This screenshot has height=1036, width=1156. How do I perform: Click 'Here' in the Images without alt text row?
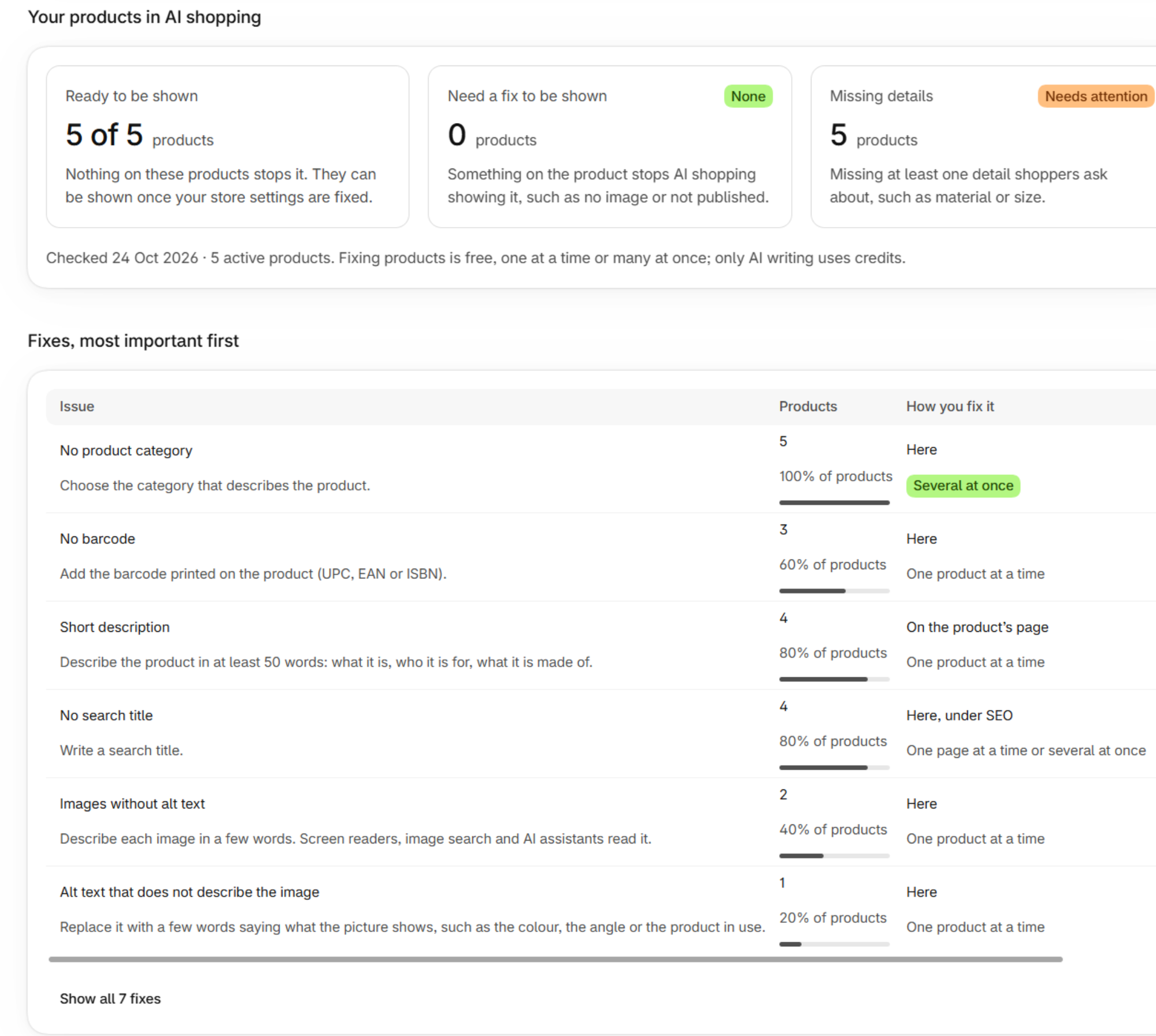coord(921,804)
